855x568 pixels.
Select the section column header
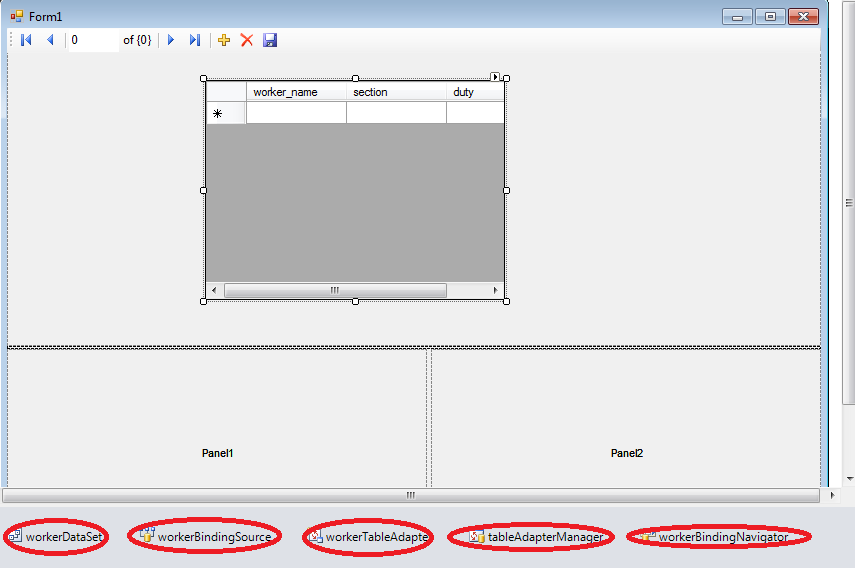pyautogui.click(x=396, y=92)
